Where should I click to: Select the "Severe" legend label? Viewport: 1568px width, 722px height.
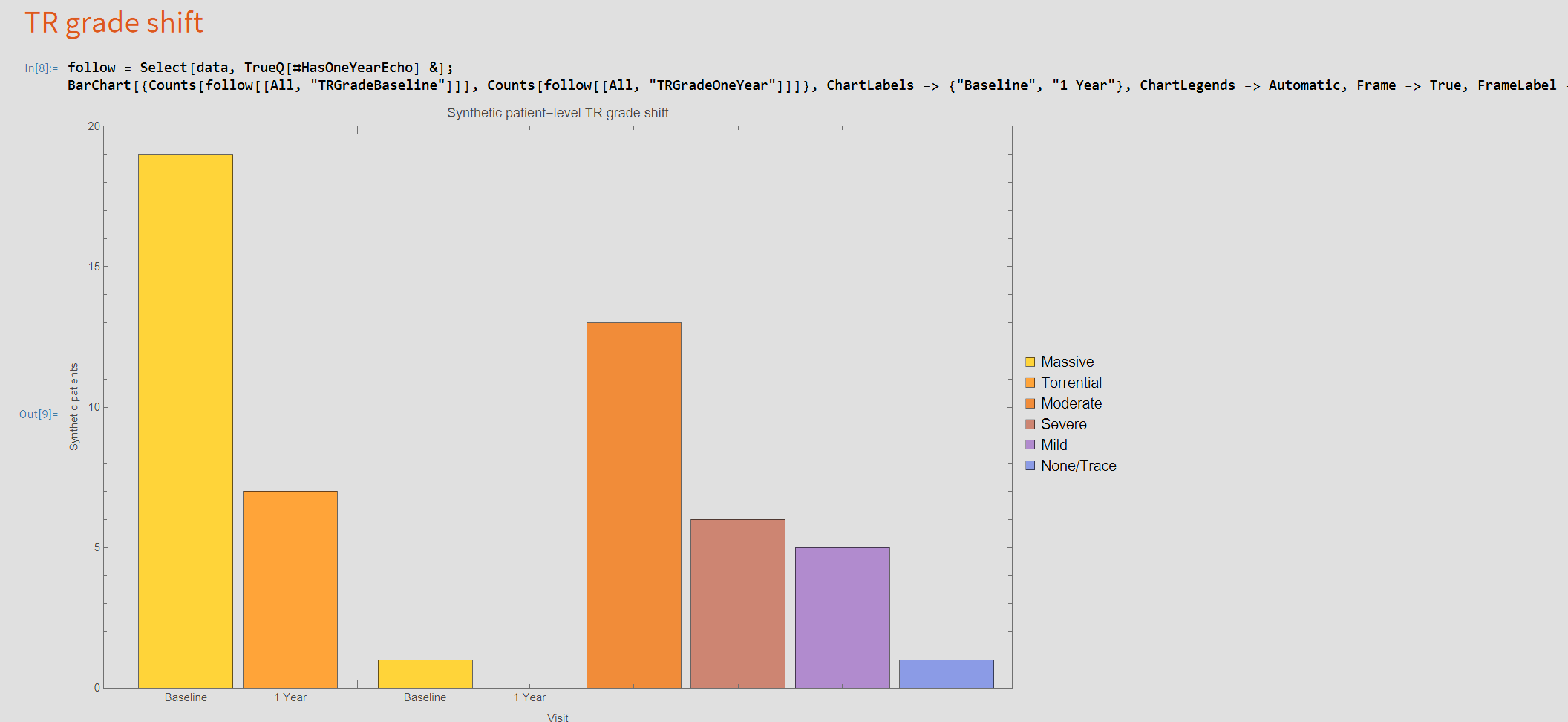1064,424
